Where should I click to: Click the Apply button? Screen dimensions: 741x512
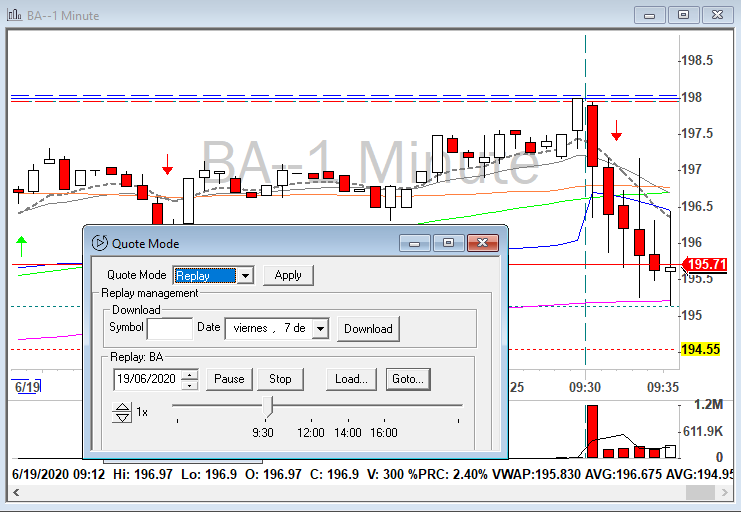click(x=288, y=275)
